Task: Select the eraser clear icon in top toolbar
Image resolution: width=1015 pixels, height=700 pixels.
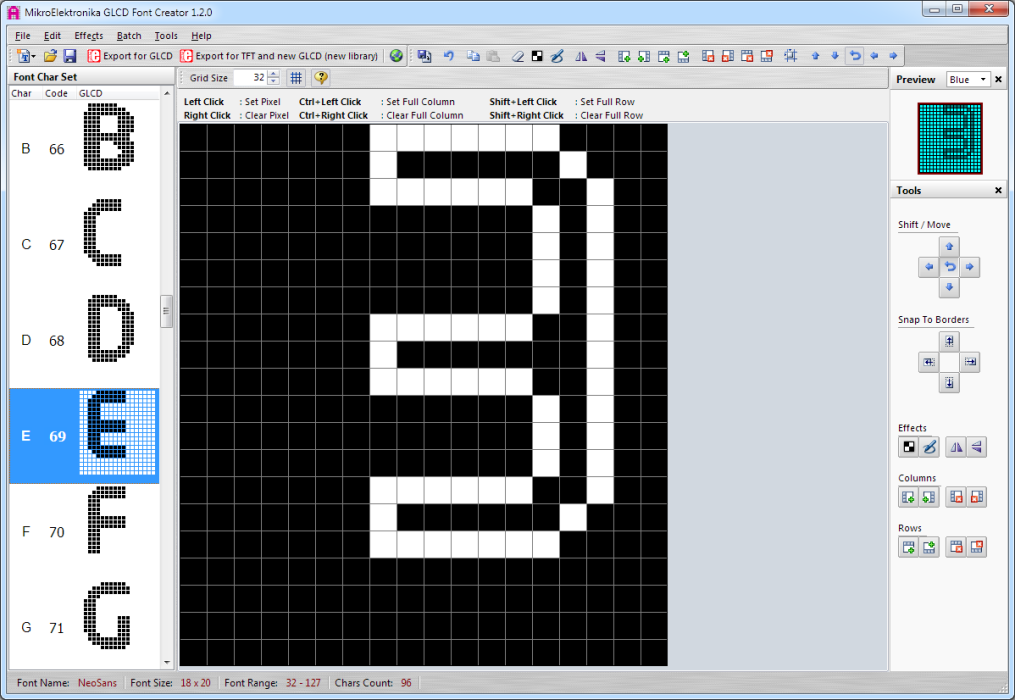Action: [x=517, y=56]
